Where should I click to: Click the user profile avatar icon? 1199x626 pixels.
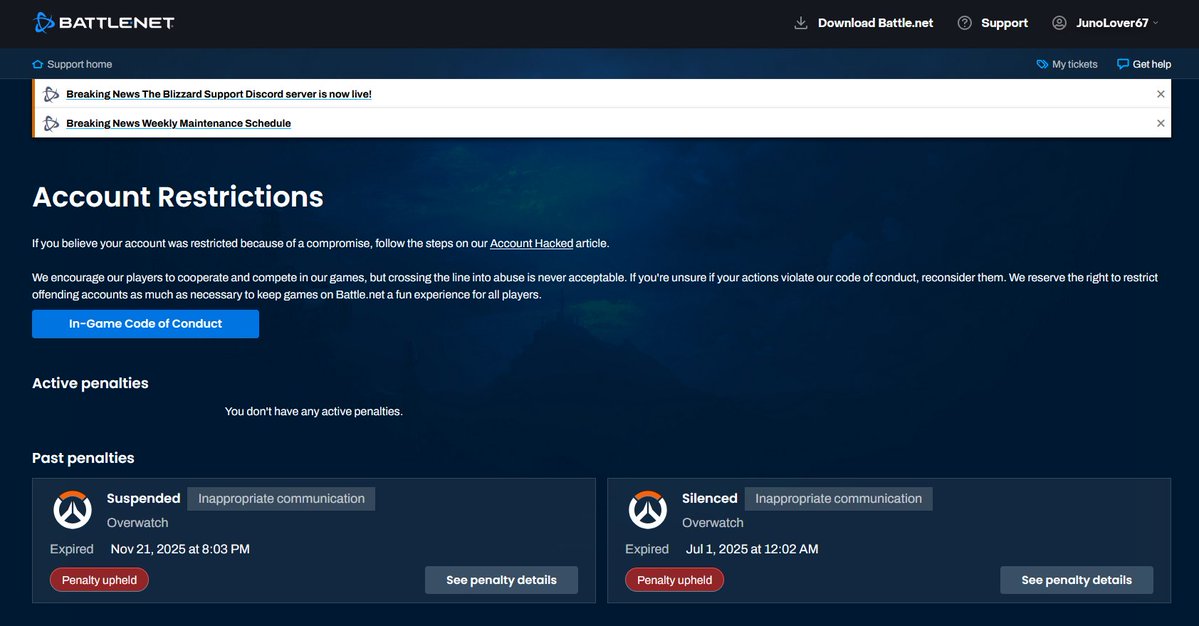tap(1059, 23)
